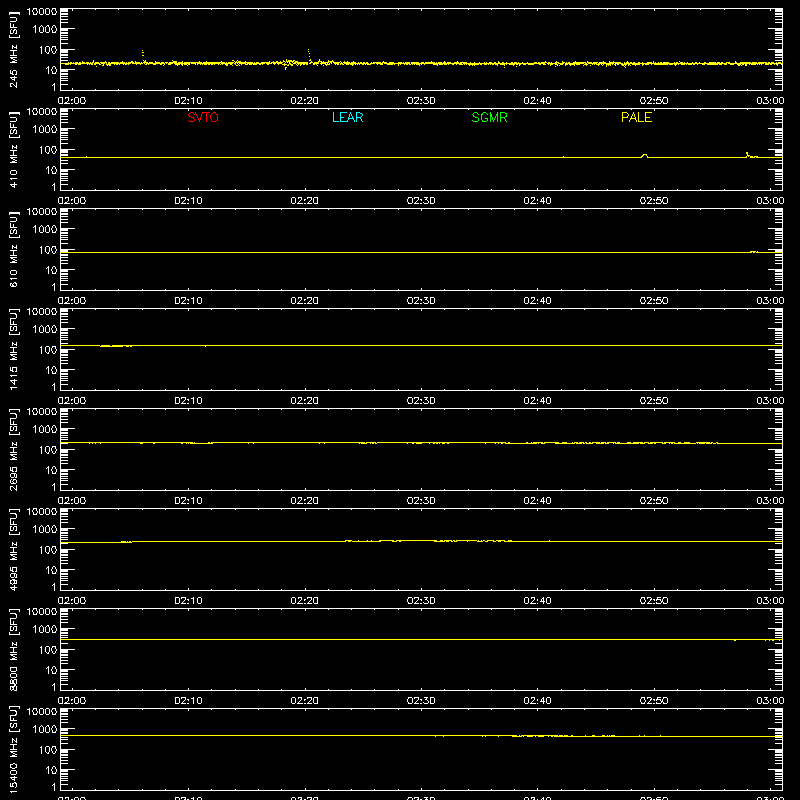Click 02:20 tick label under 610 MHz plot

305,301
